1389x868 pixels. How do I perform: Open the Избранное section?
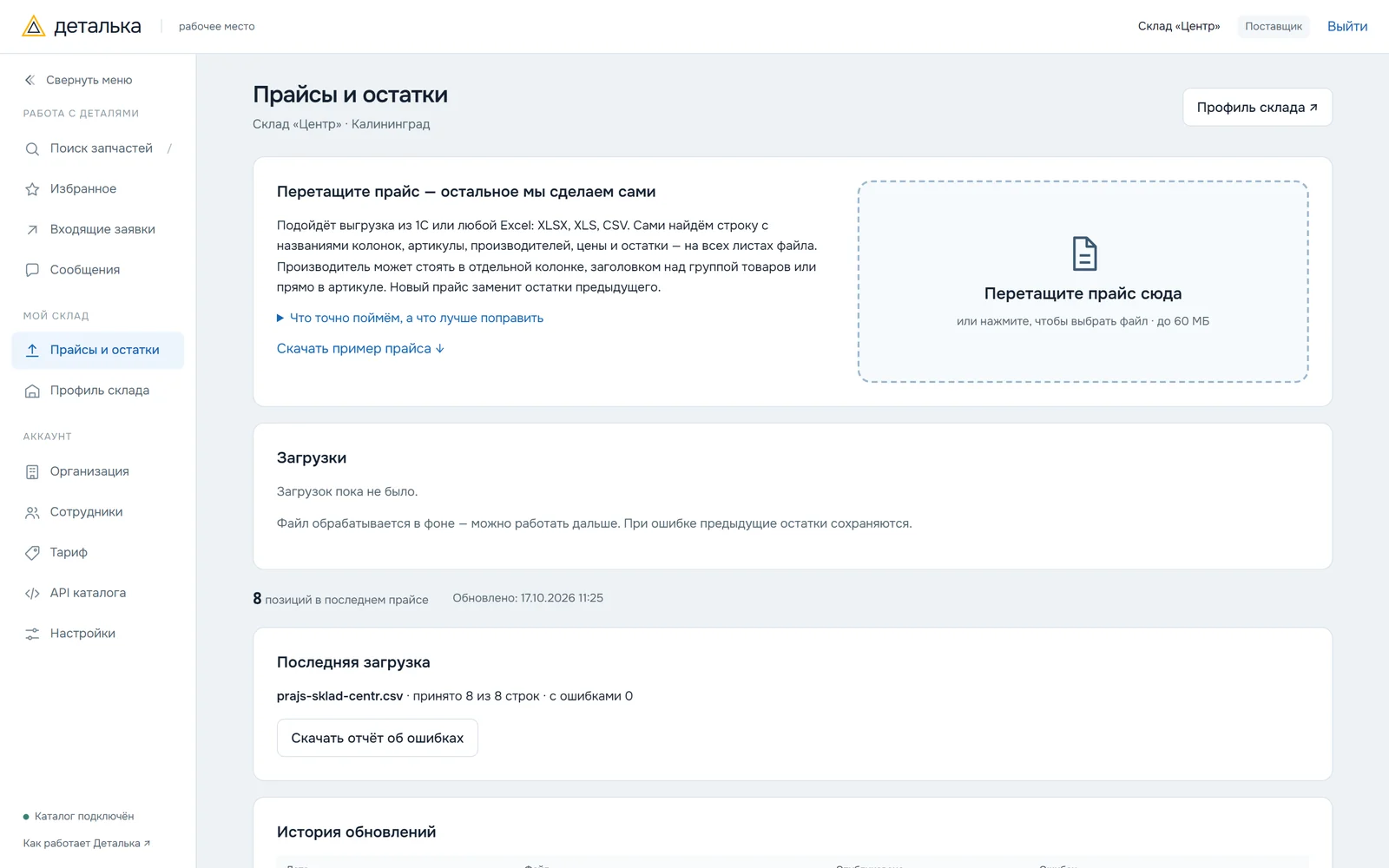pos(98,189)
